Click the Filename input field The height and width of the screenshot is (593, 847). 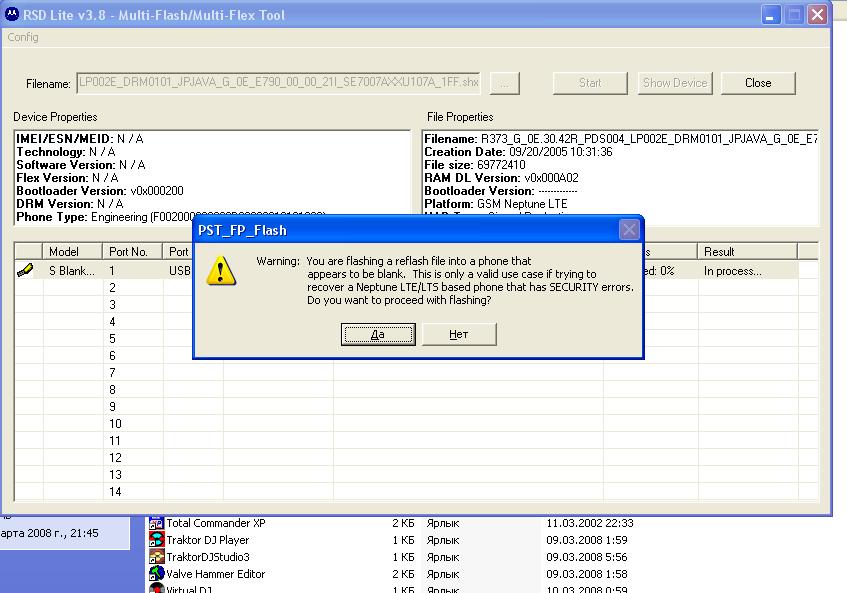[x=278, y=83]
